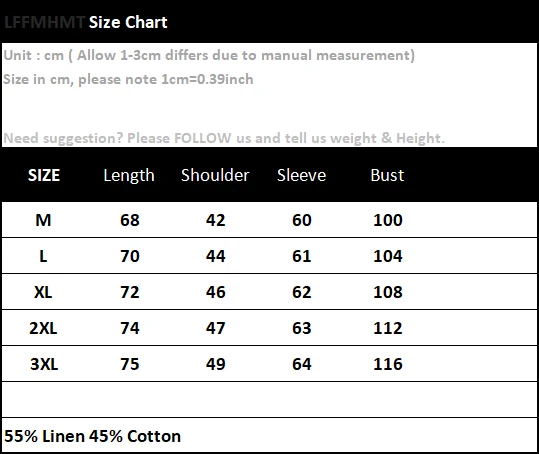Screen dimensions: 539x454
Task: Click the bust value 100 for M
Action: 388,220
